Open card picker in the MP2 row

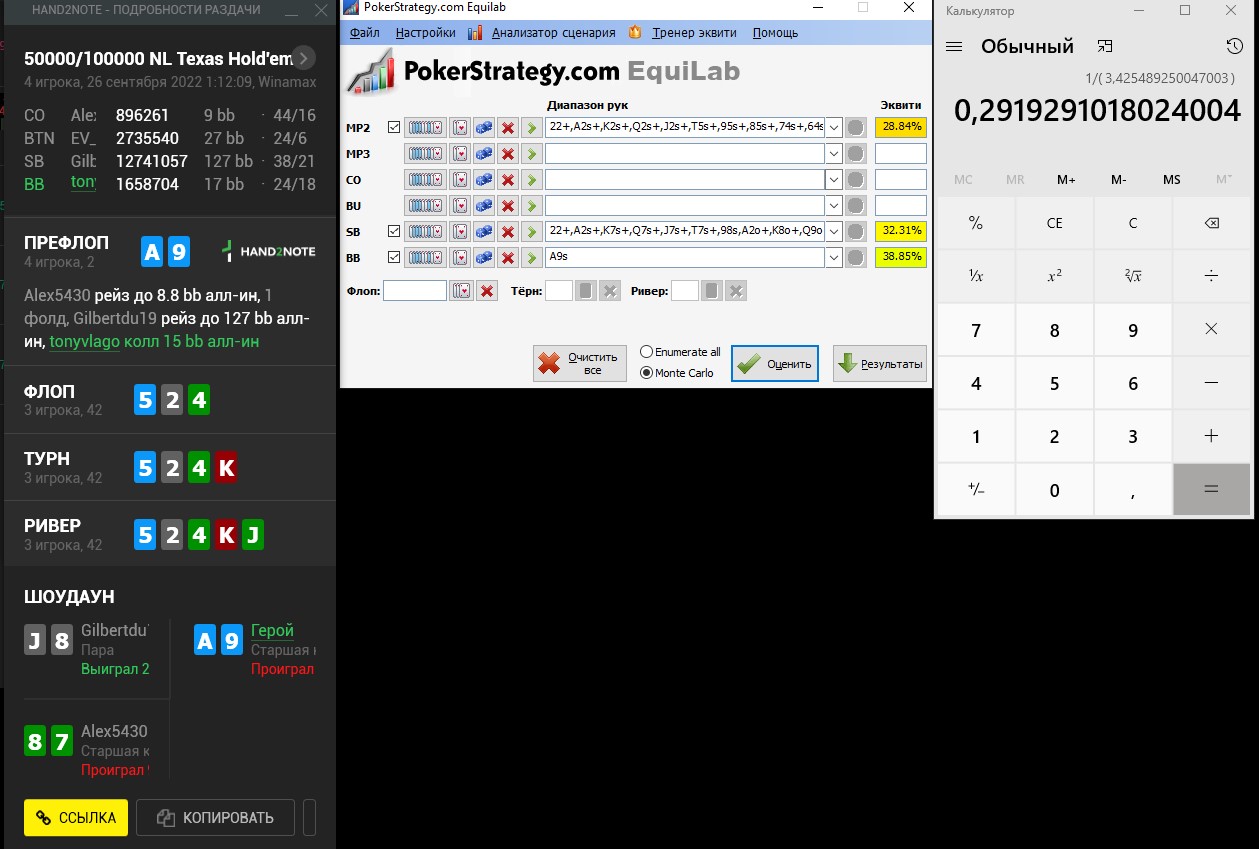point(459,127)
